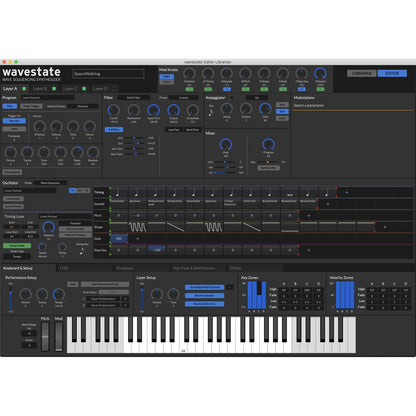
Task: Adjust the filter Crossfade knob
Action: (x=193, y=110)
